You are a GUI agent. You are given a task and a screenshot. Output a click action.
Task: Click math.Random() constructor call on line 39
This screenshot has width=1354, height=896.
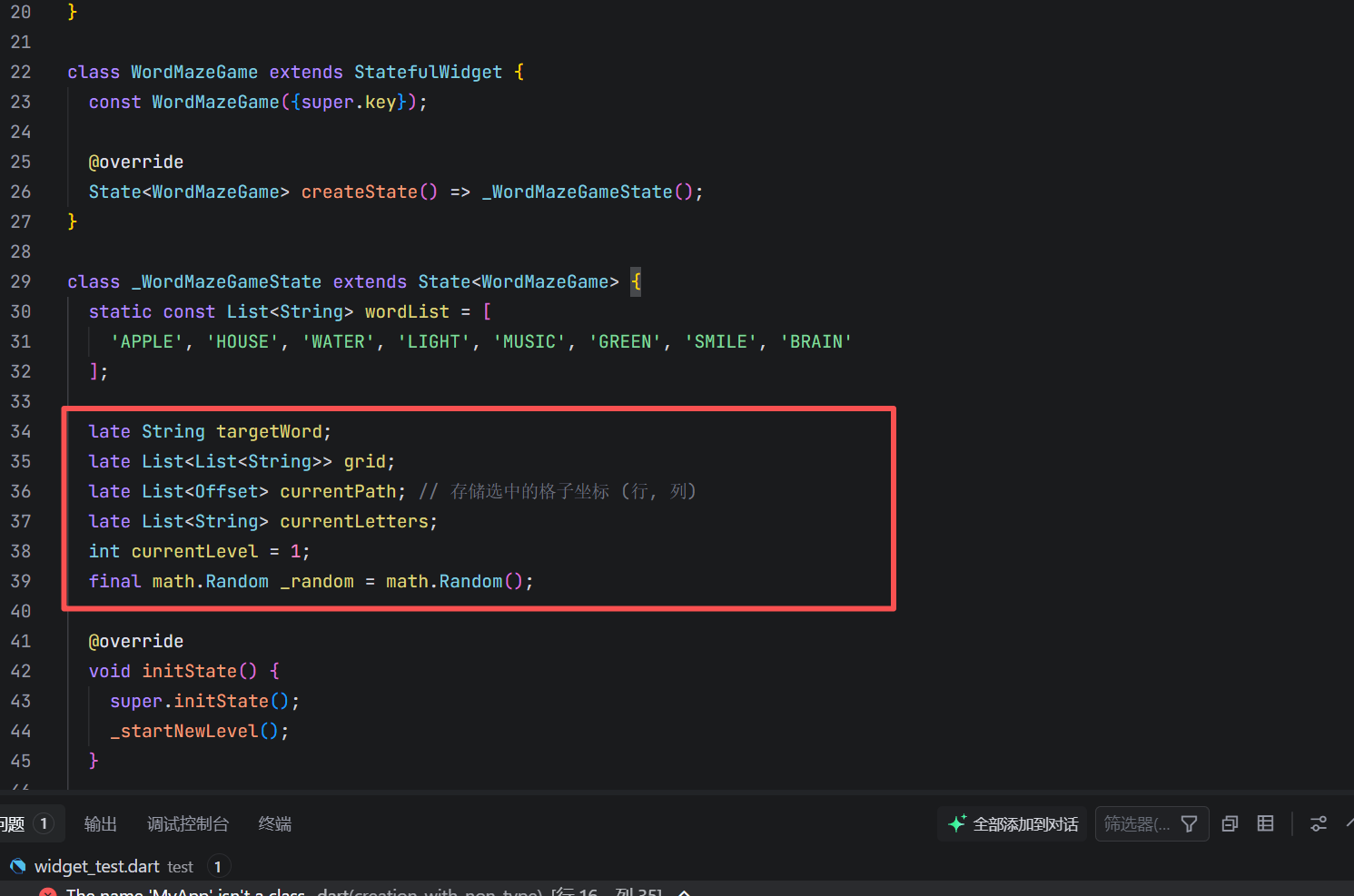[455, 581]
